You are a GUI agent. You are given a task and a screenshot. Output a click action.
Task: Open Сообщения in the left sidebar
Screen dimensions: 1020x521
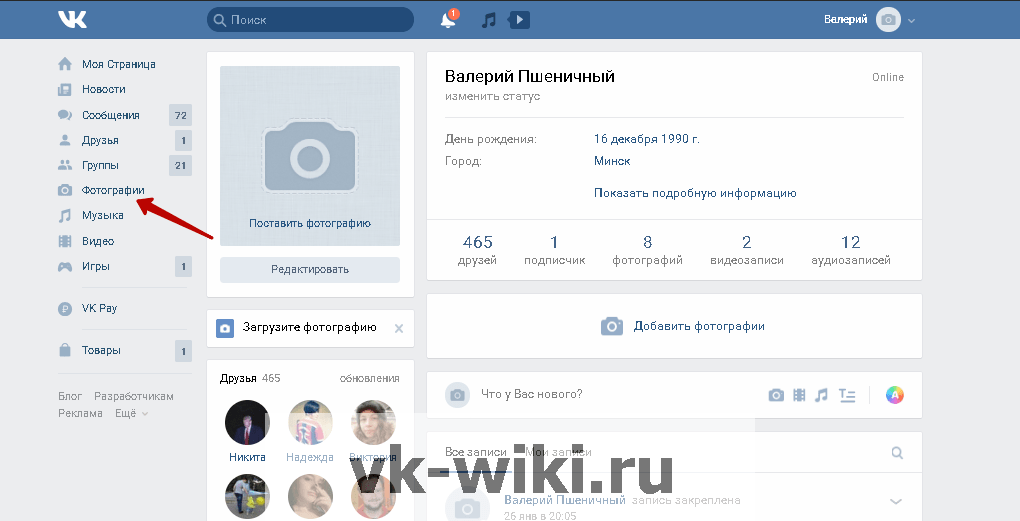(x=110, y=115)
